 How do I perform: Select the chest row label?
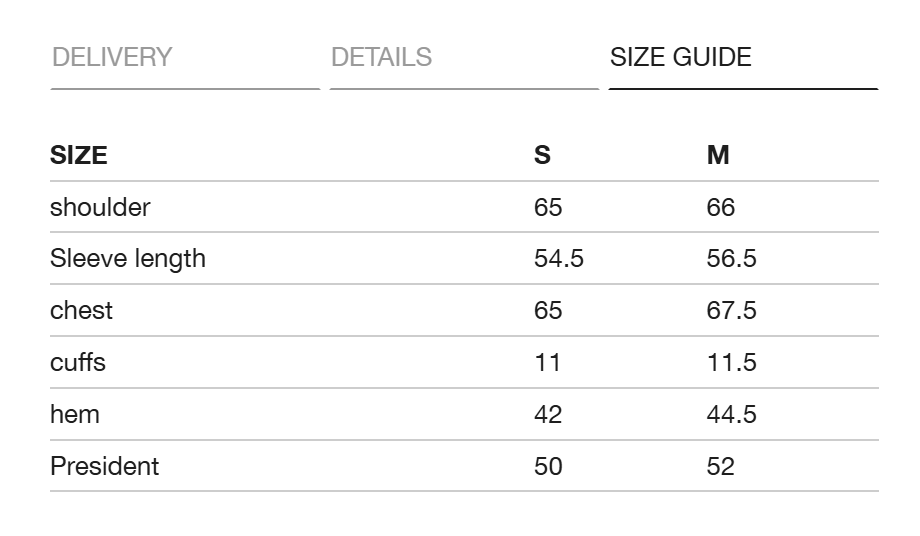click(82, 310)
